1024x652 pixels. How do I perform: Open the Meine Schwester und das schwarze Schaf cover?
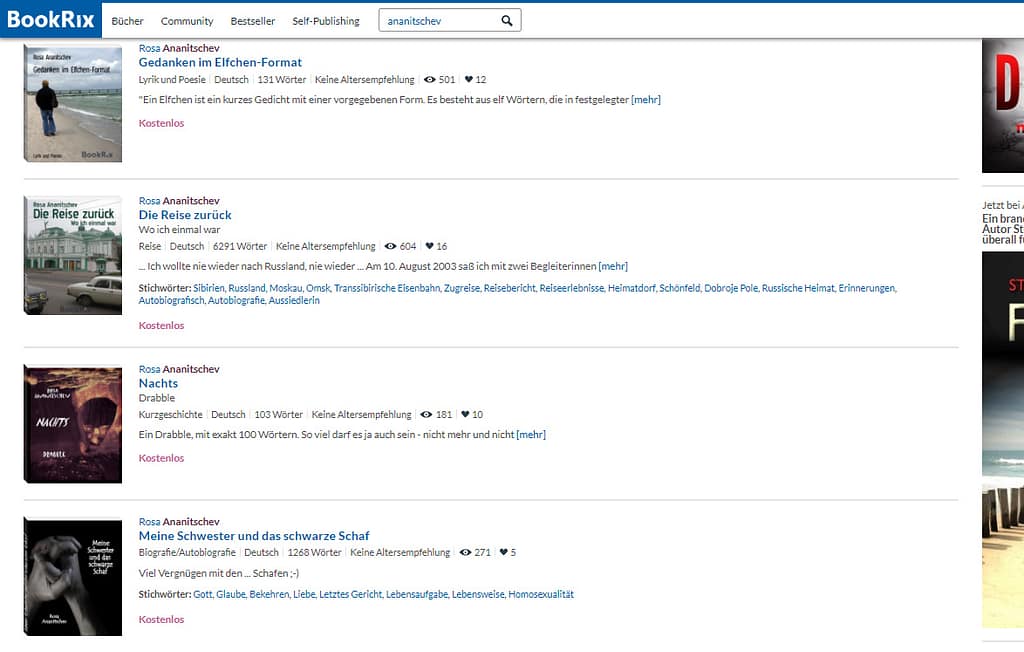(x=72, y=576)
